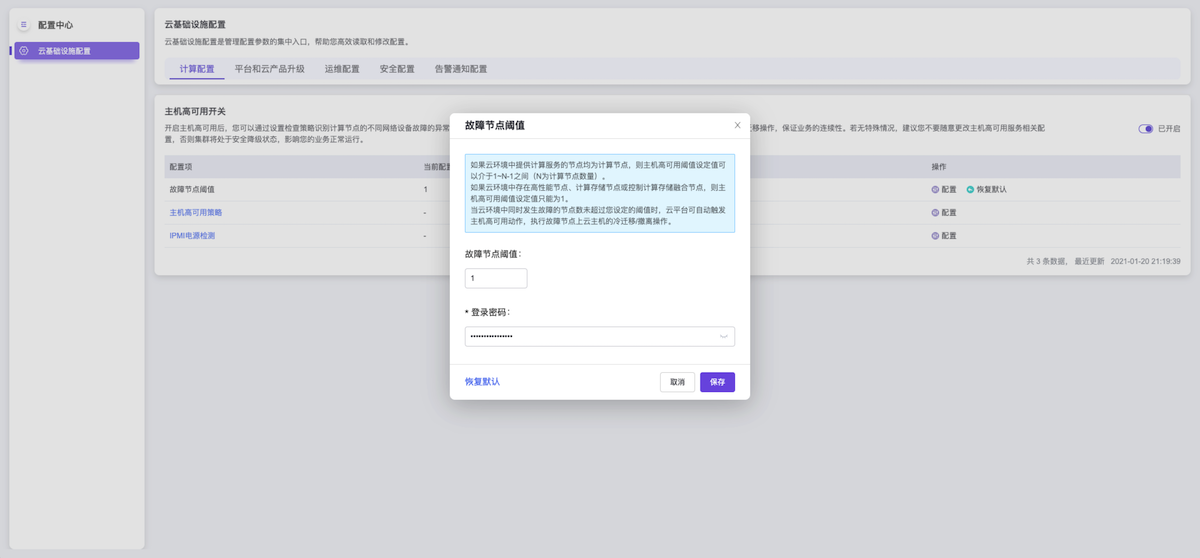Open the 运维配置 tab
Viewport: 1200px width, 558px height.
coord(342,69)
